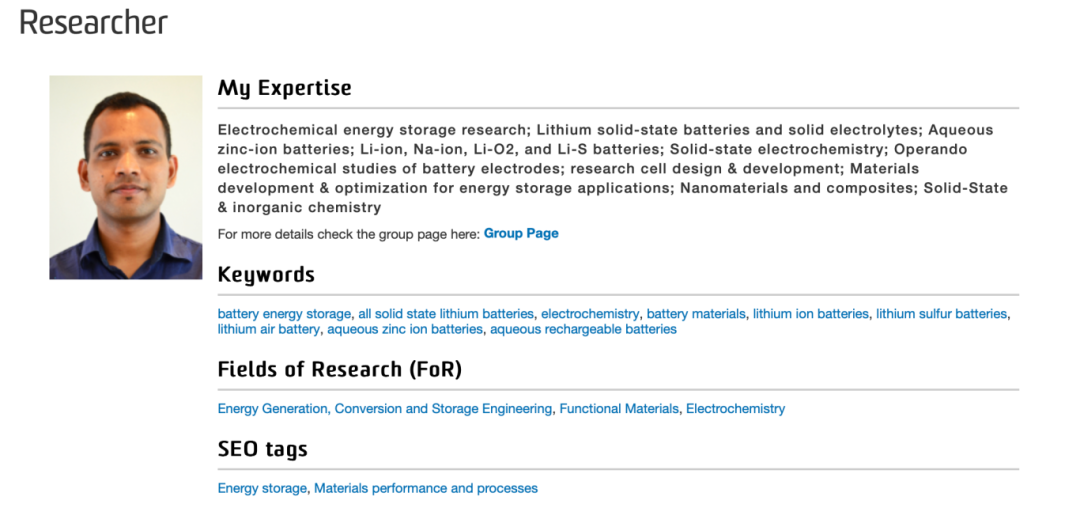Click the Researcher page title
The image size is (1080, 508).
click(x=94, y=22)
